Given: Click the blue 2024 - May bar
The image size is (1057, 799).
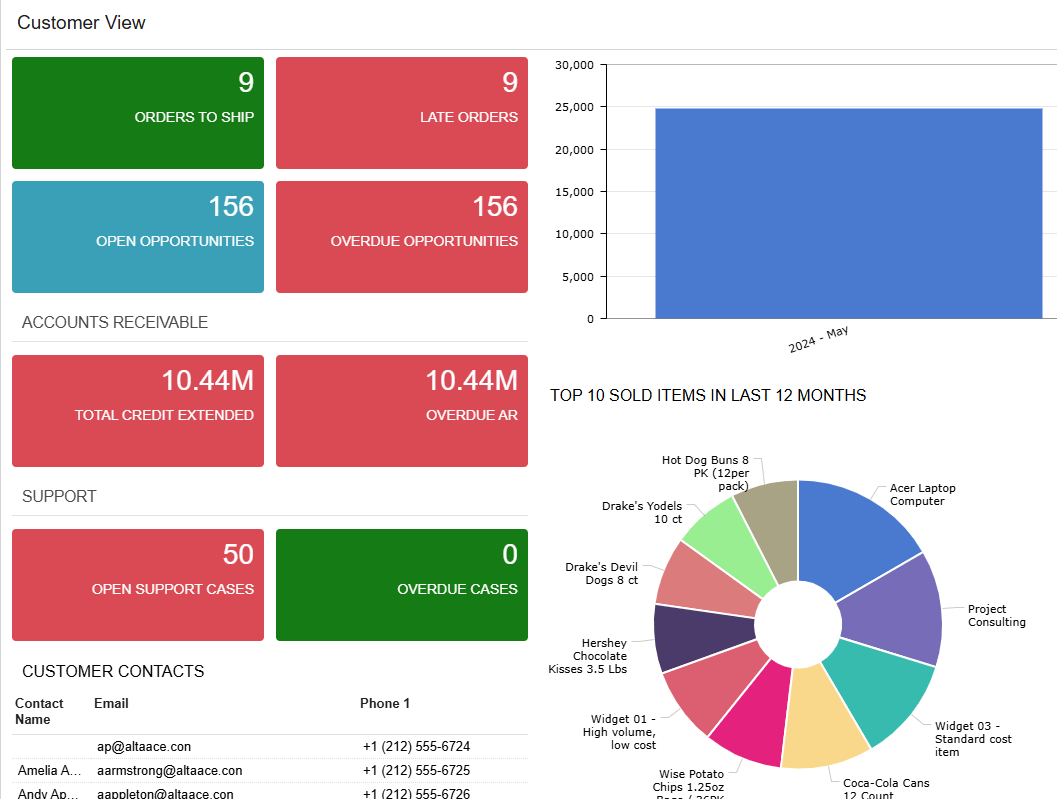Looking at the screenshot, I should (x=848, y=213).
